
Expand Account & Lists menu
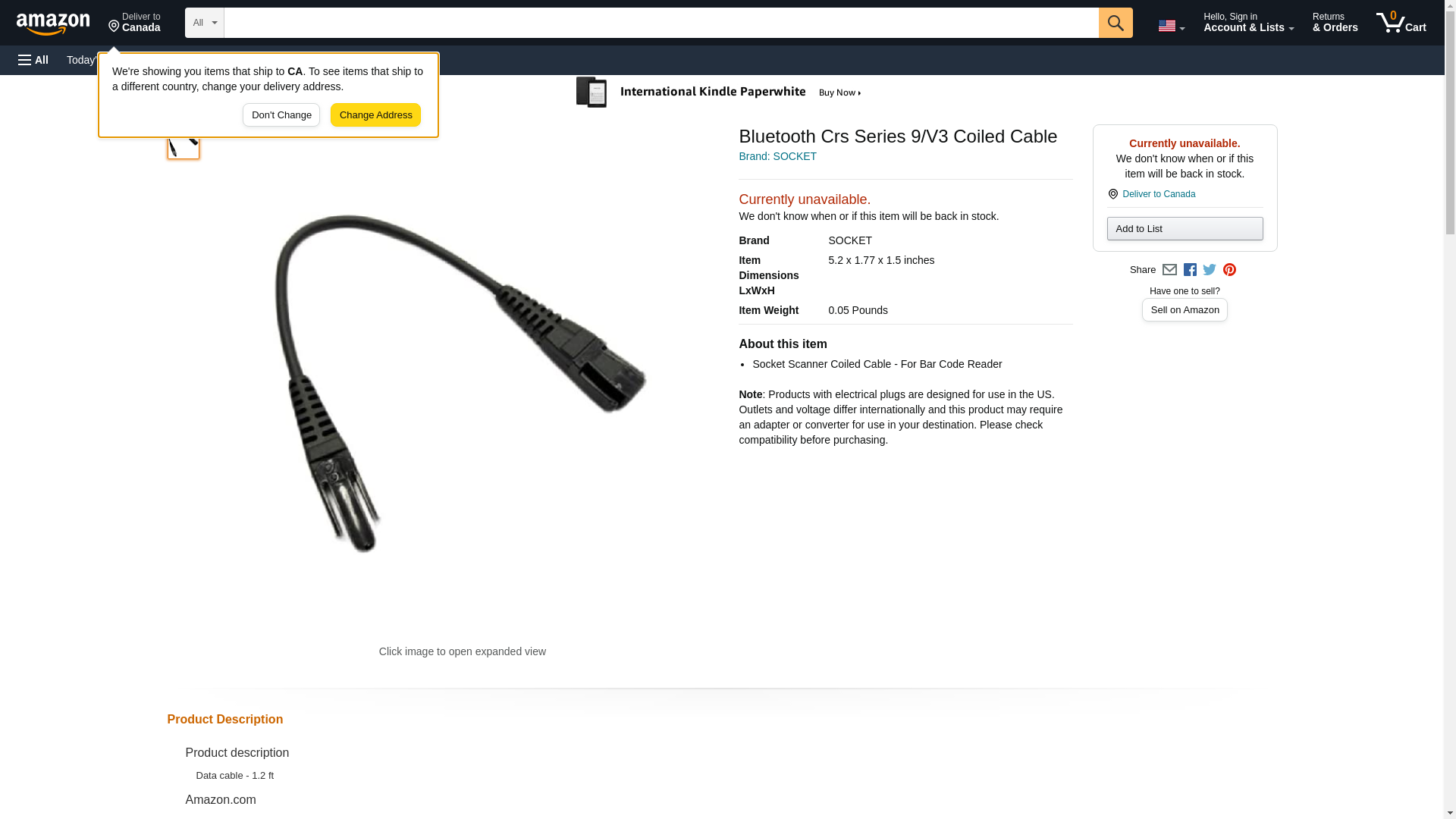click(1248, 22)
